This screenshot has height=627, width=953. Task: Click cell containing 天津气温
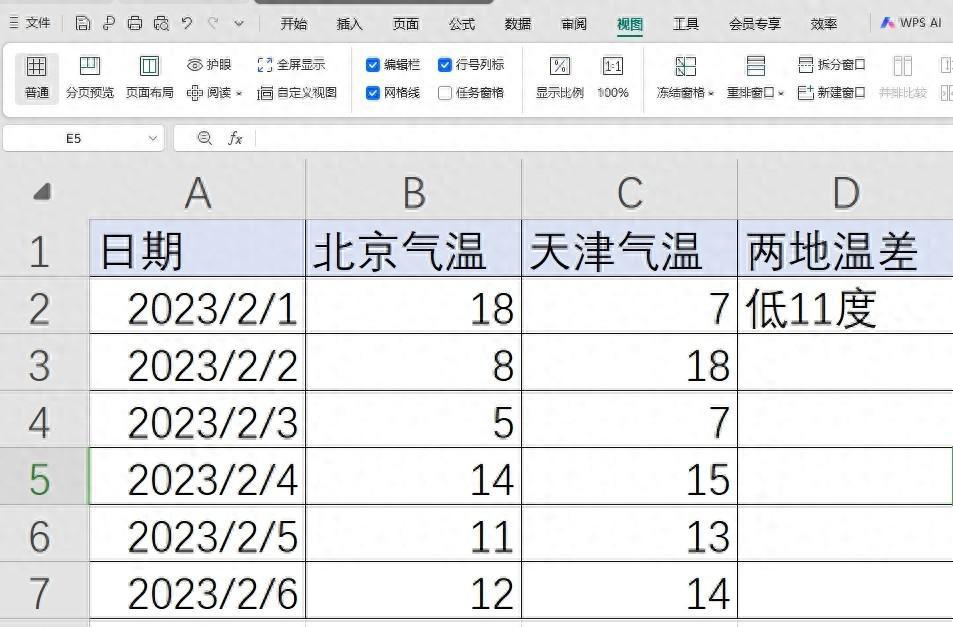click(x=630, y=250)
